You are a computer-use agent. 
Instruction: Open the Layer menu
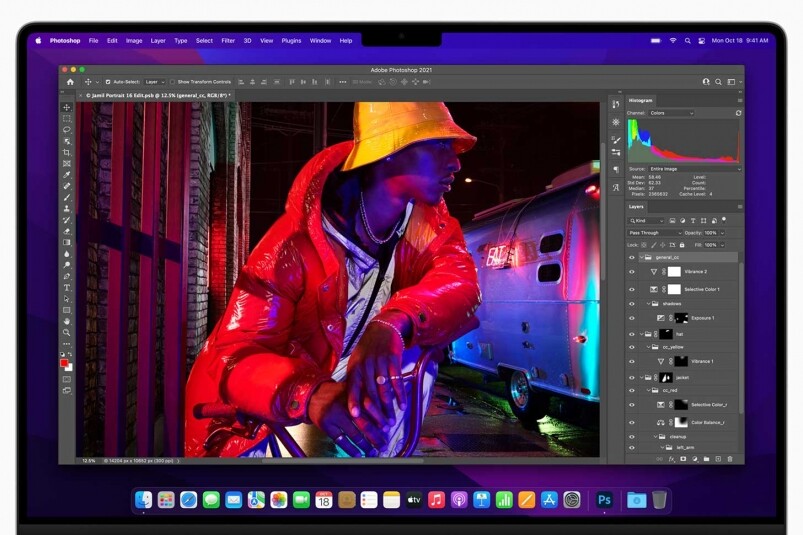[x=158, y=40]
